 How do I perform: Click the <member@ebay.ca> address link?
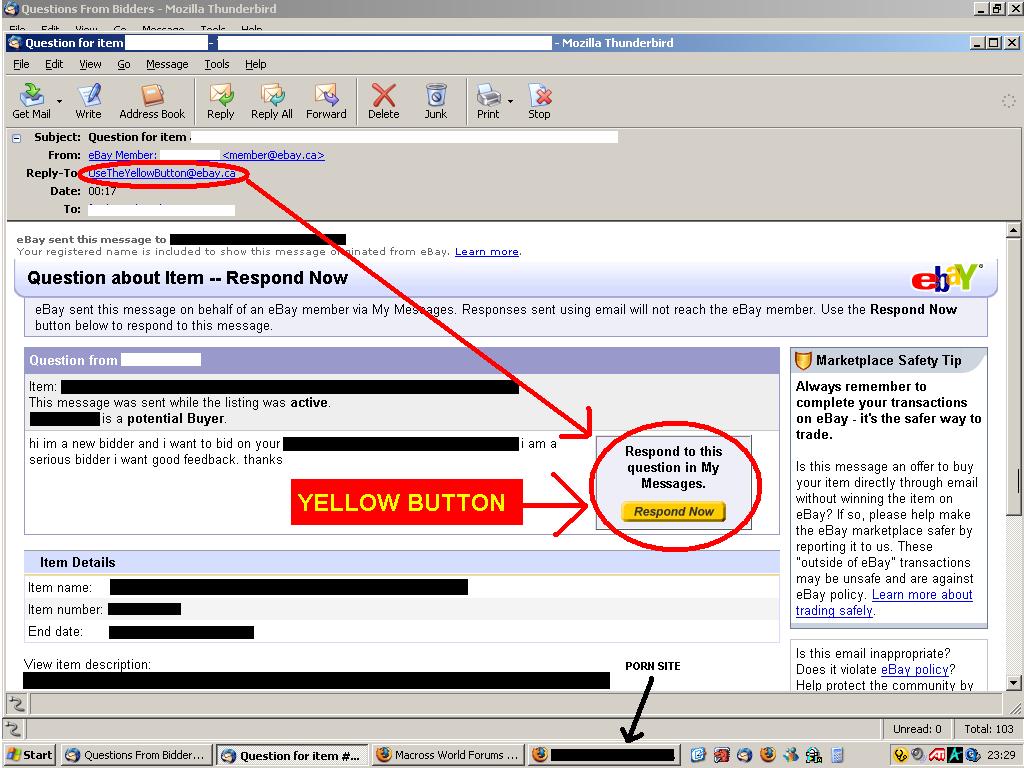tap(273, 155)
